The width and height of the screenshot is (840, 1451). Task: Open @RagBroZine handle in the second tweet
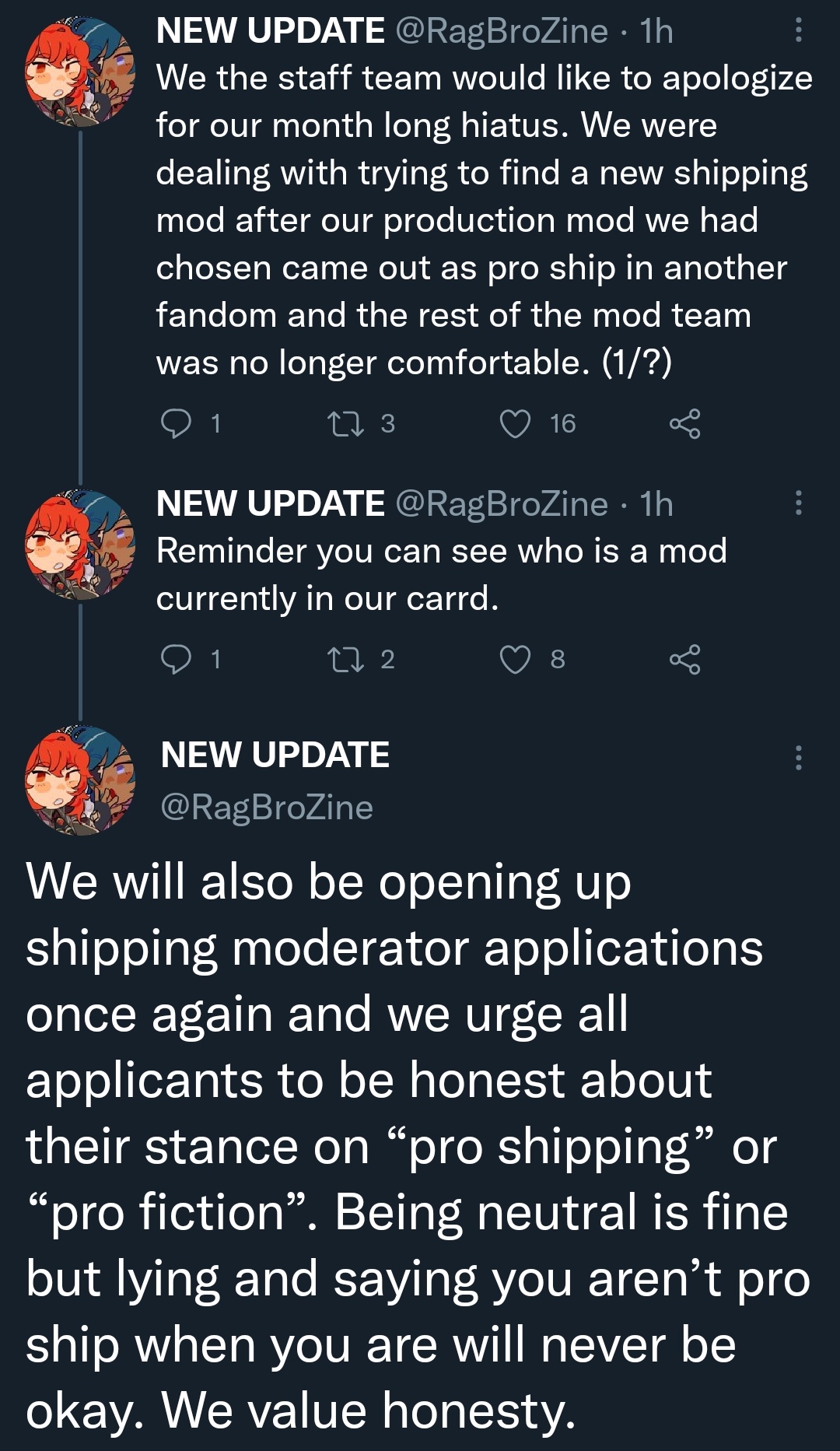(502, 504)
